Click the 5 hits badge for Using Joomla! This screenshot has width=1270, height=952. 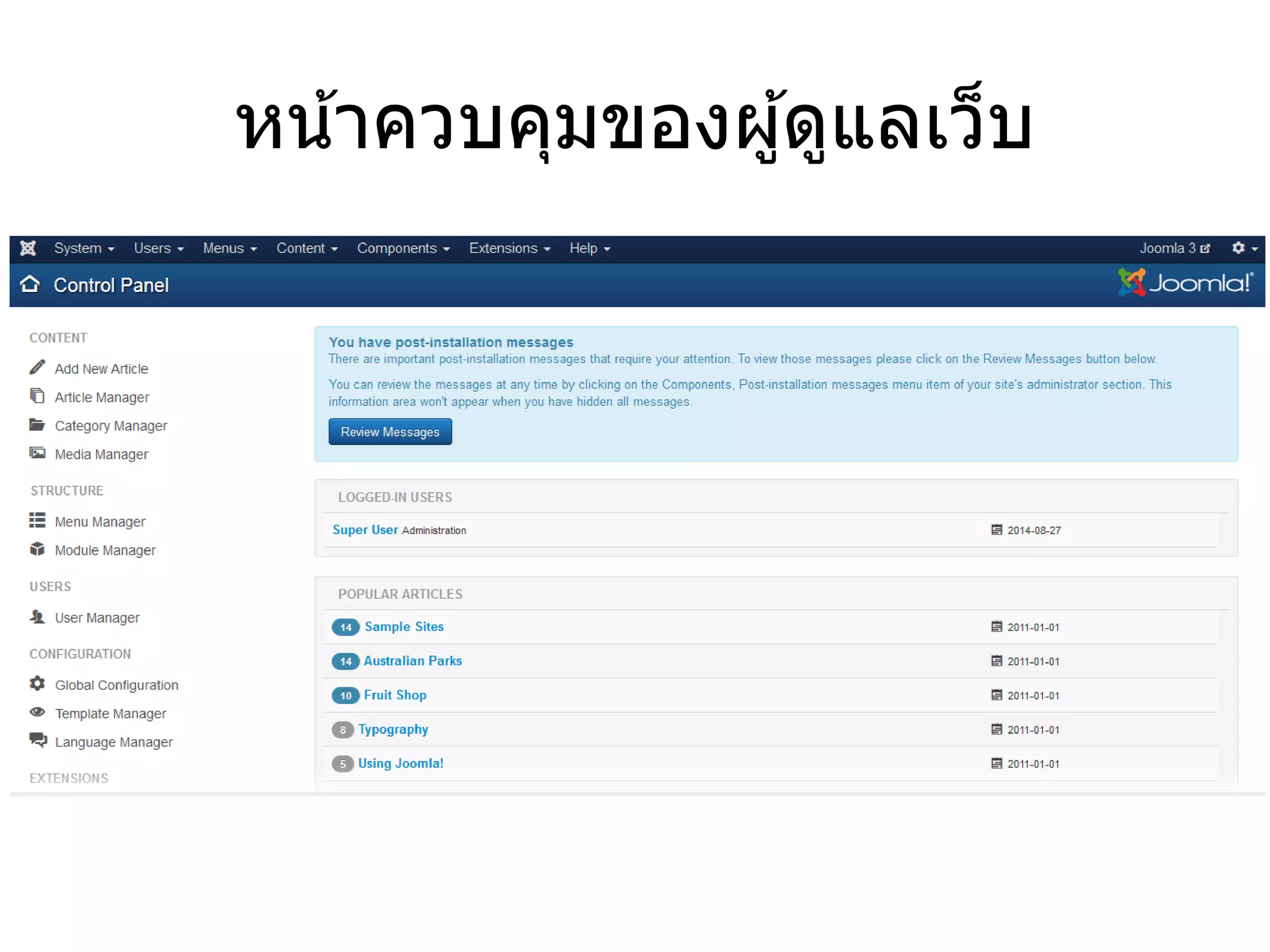(x=343, y=764)
